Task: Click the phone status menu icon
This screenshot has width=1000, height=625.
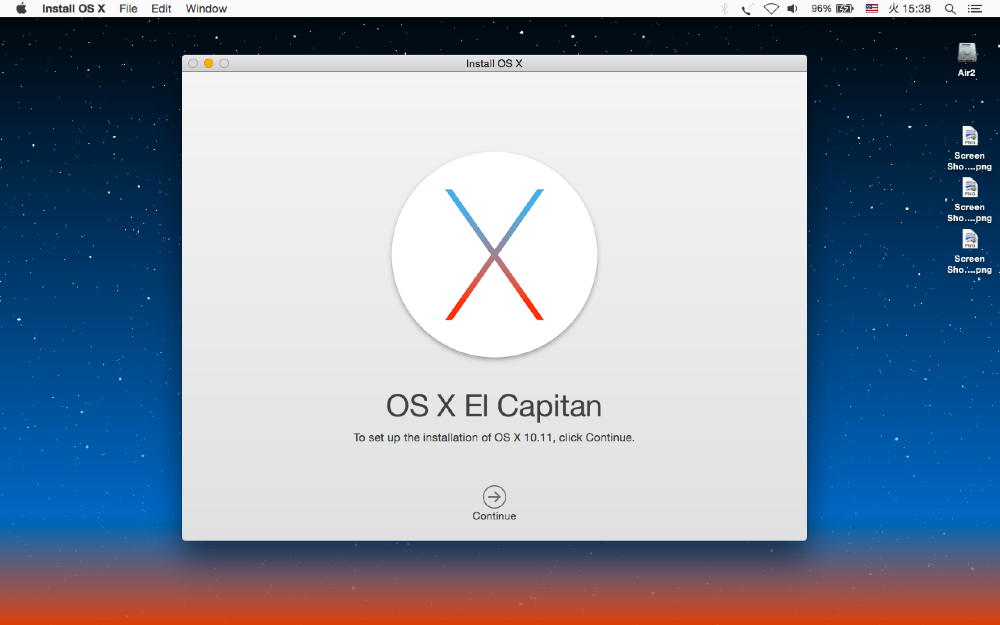Action: coord(747,8)
